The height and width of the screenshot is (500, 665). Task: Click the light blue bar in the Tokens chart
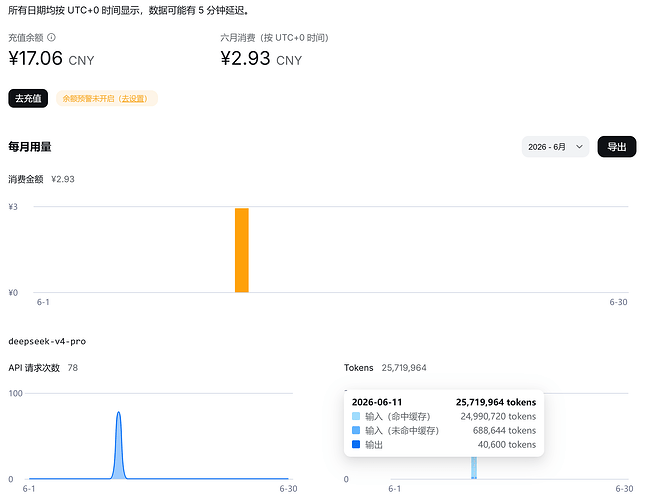[x=474, y=467]
